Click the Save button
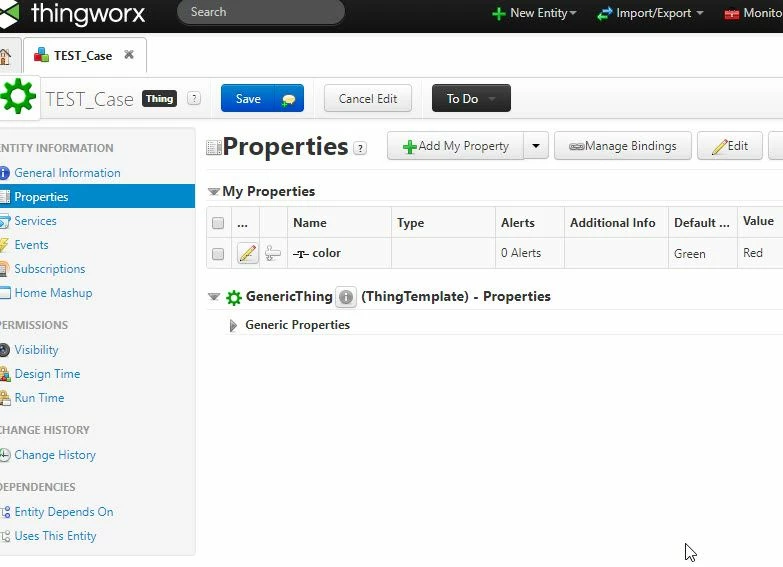The width and height of the screenshot is (783, 567). coord(248,98)
